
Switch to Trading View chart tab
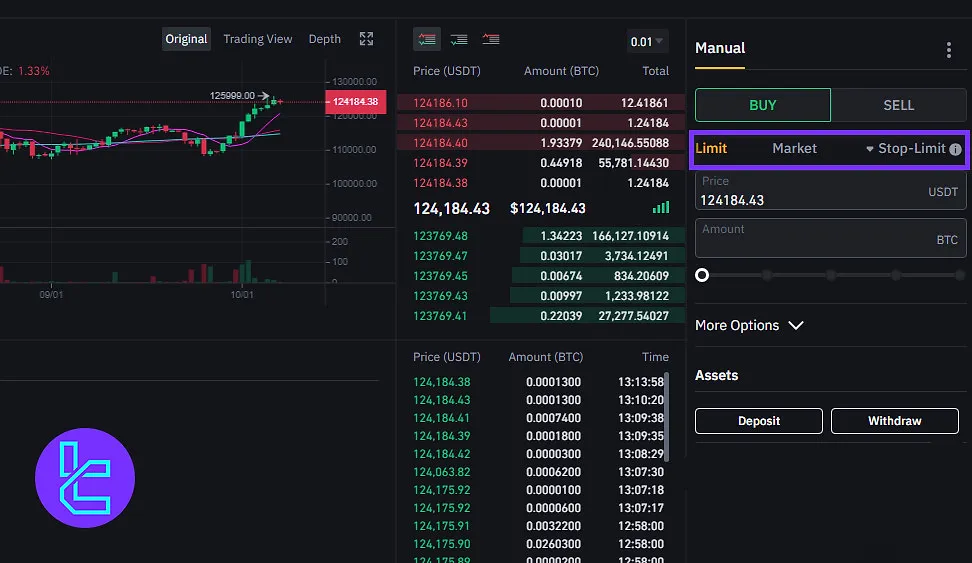click(257, 39)
